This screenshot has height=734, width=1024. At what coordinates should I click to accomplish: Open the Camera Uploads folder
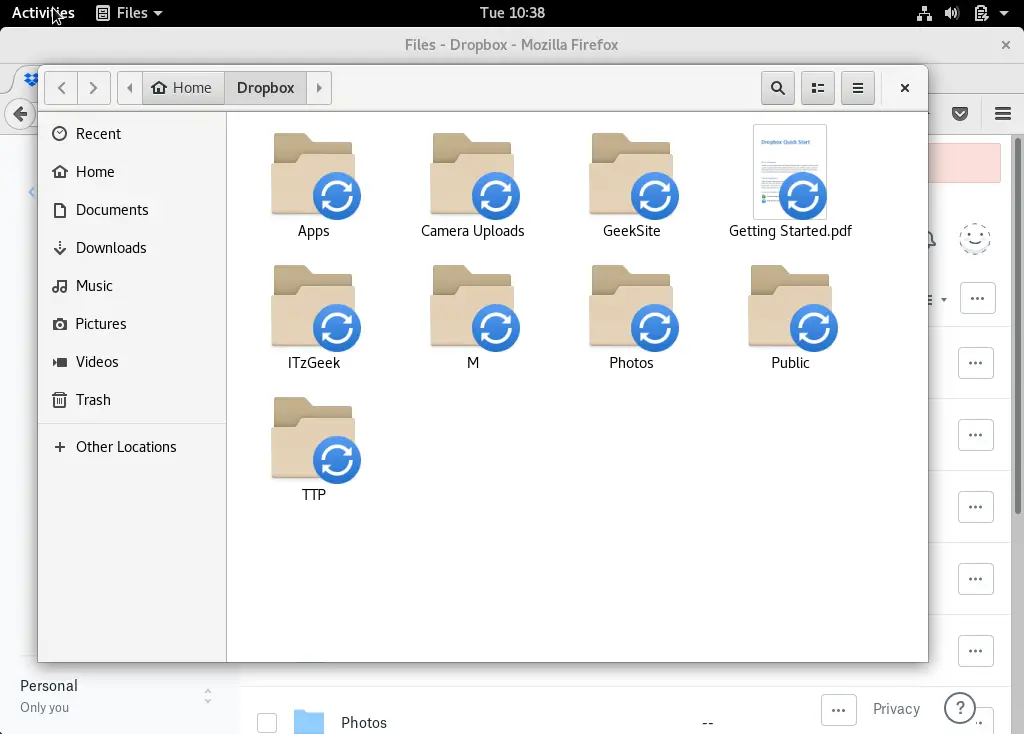(x=473, y=186)
